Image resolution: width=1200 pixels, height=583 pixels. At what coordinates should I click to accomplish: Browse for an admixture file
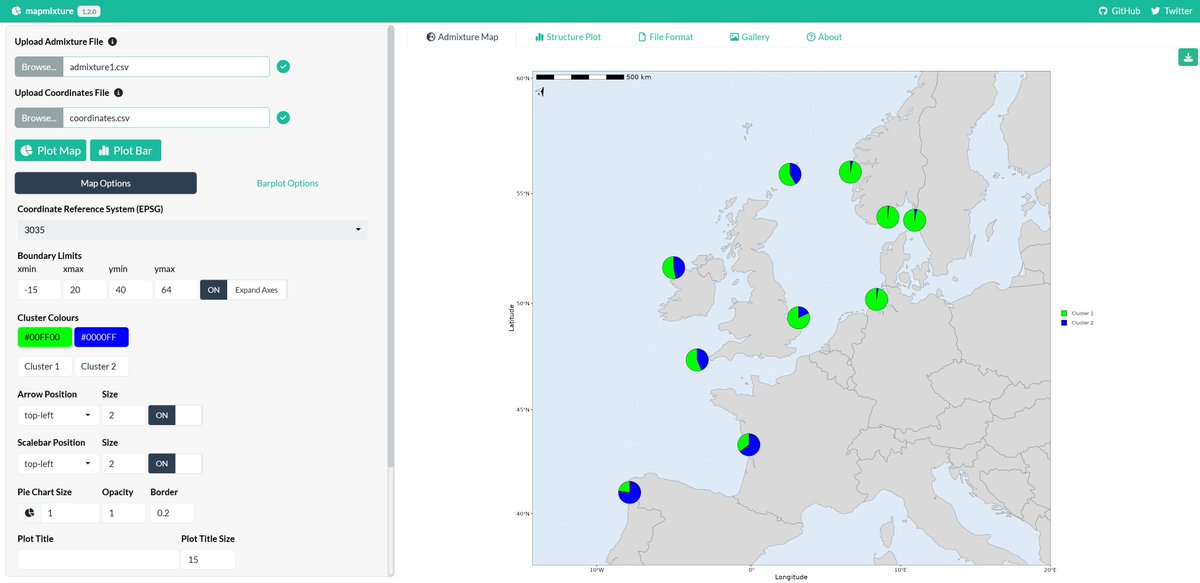coord(39,67)
